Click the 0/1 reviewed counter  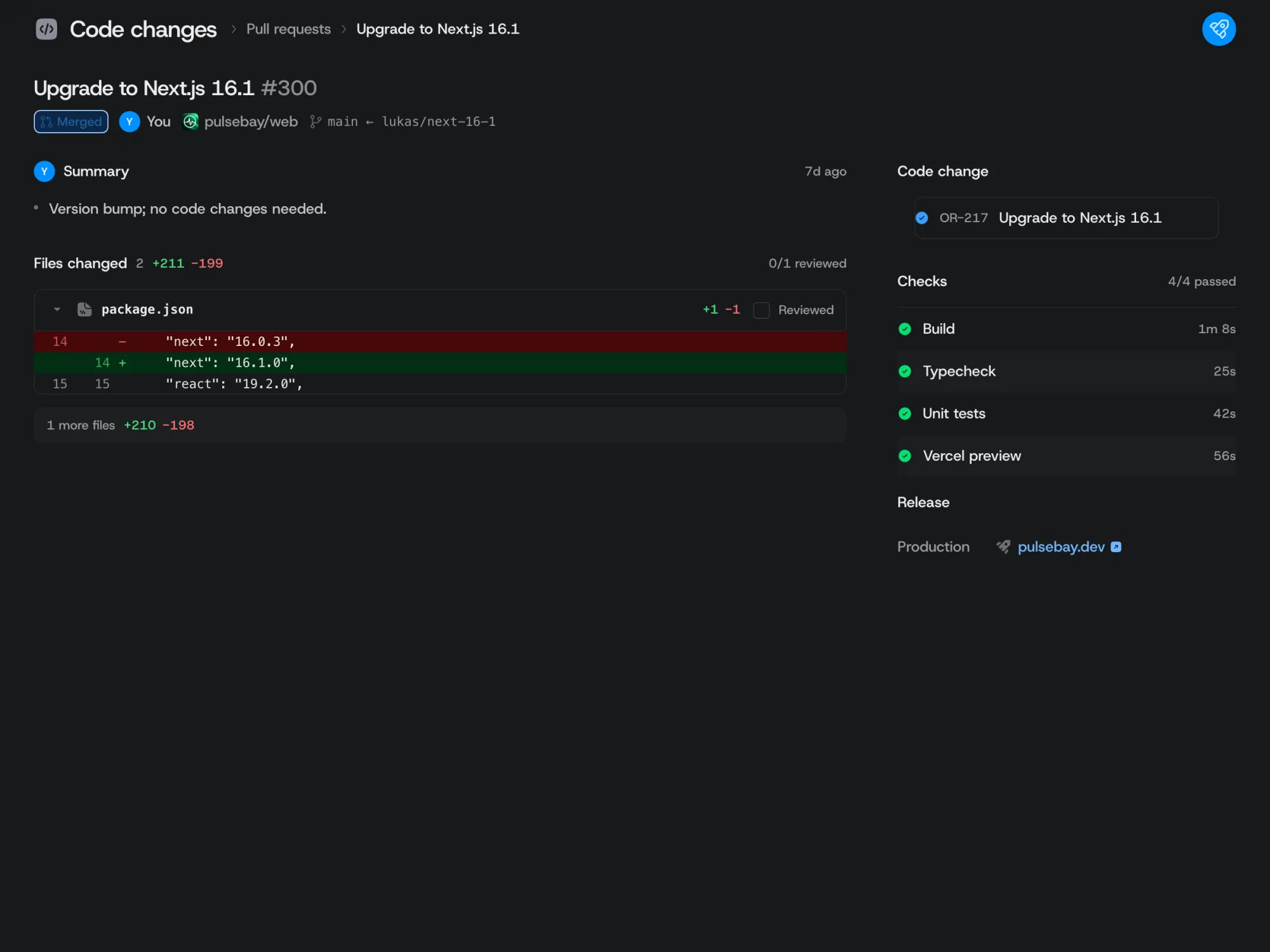(x=807, y=263)
